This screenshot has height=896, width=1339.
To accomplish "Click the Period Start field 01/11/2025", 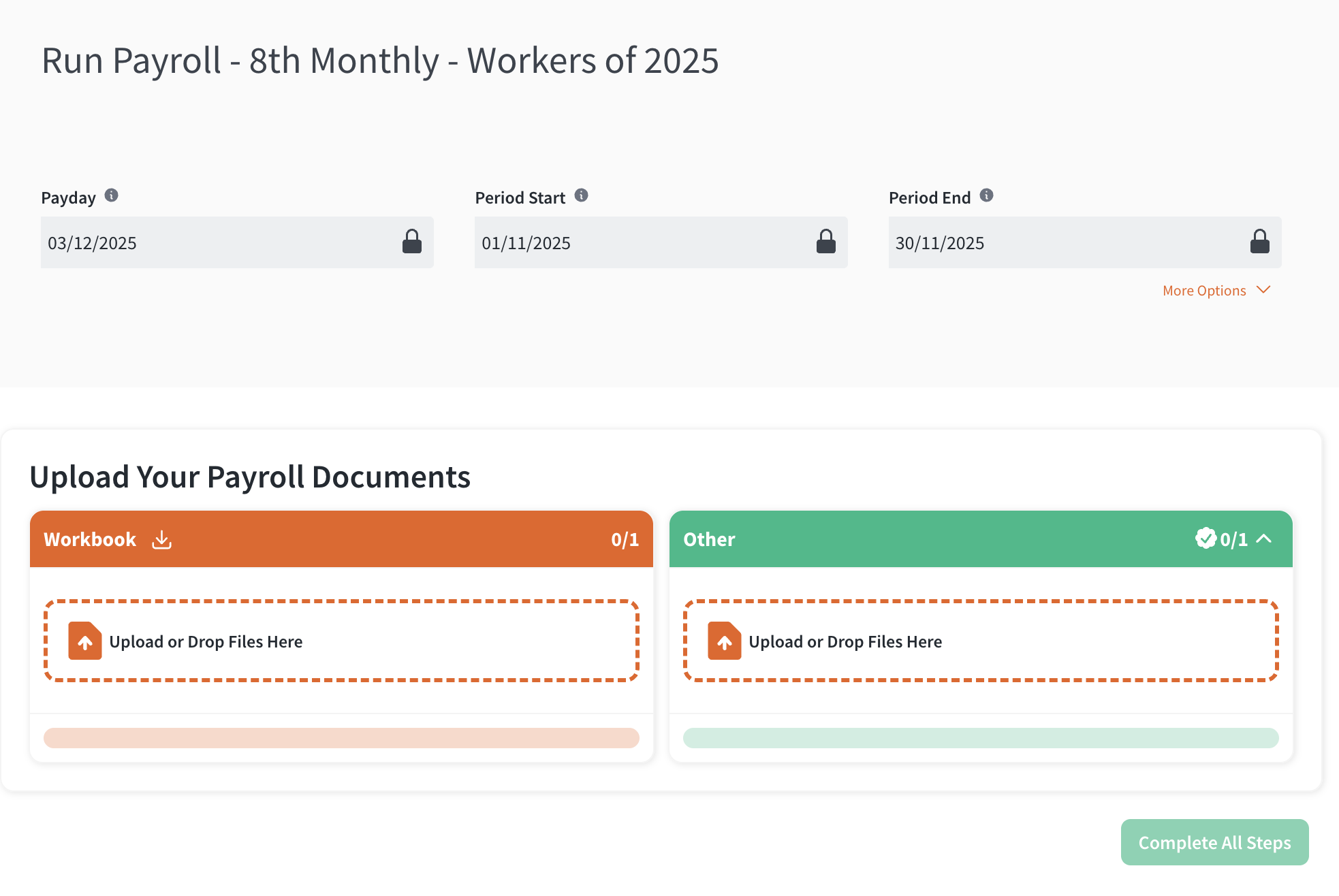I will tap(661, 242).
